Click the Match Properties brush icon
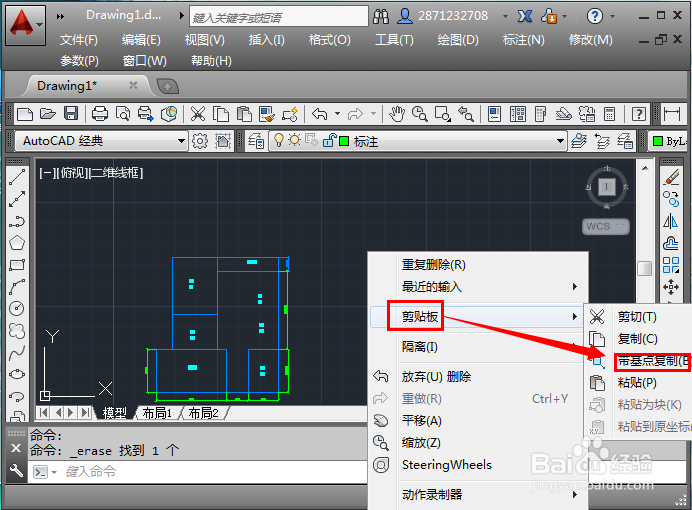The width and height of the screenshot is (692, 510). [267, 114]
